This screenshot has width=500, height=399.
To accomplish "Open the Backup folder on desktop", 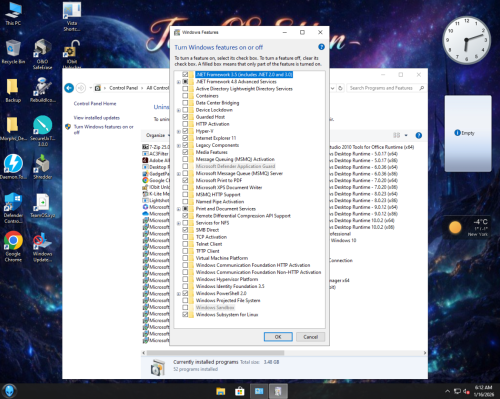I will click(13, 90).
